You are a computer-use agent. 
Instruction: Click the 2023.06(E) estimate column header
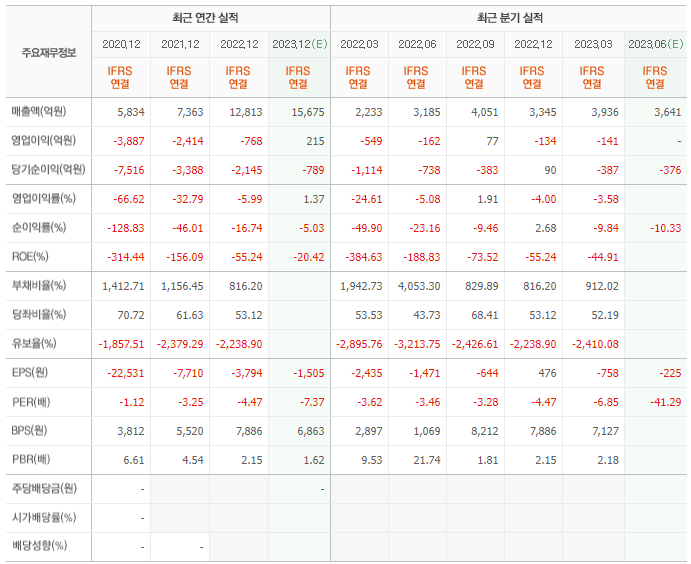(656, 44)
